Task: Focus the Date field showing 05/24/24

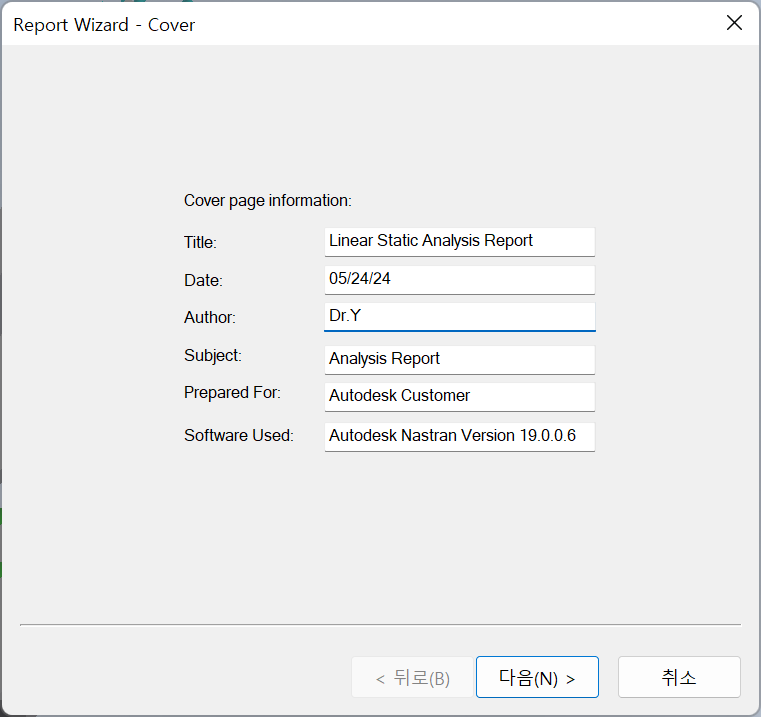Action: (x=459, y=279)
